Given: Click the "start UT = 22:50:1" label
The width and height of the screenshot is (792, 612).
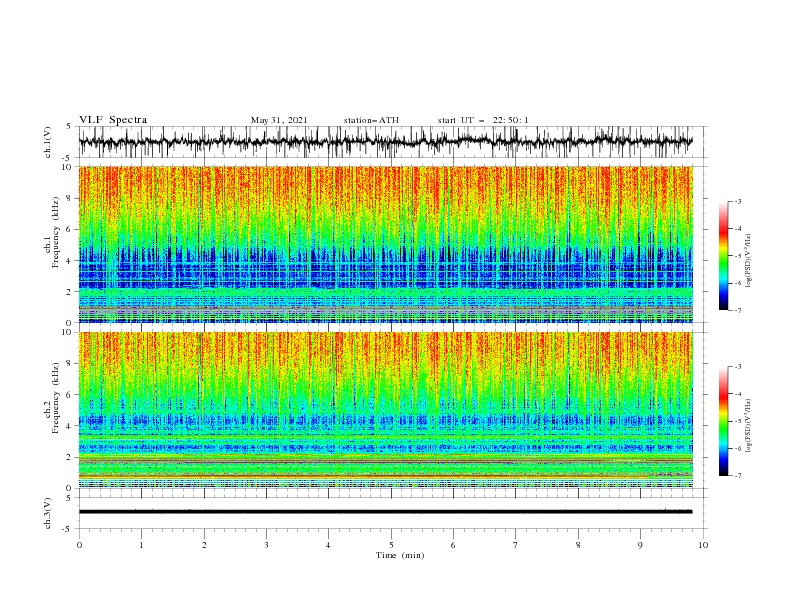Looking at the screenshot, I should pos(482,120).
